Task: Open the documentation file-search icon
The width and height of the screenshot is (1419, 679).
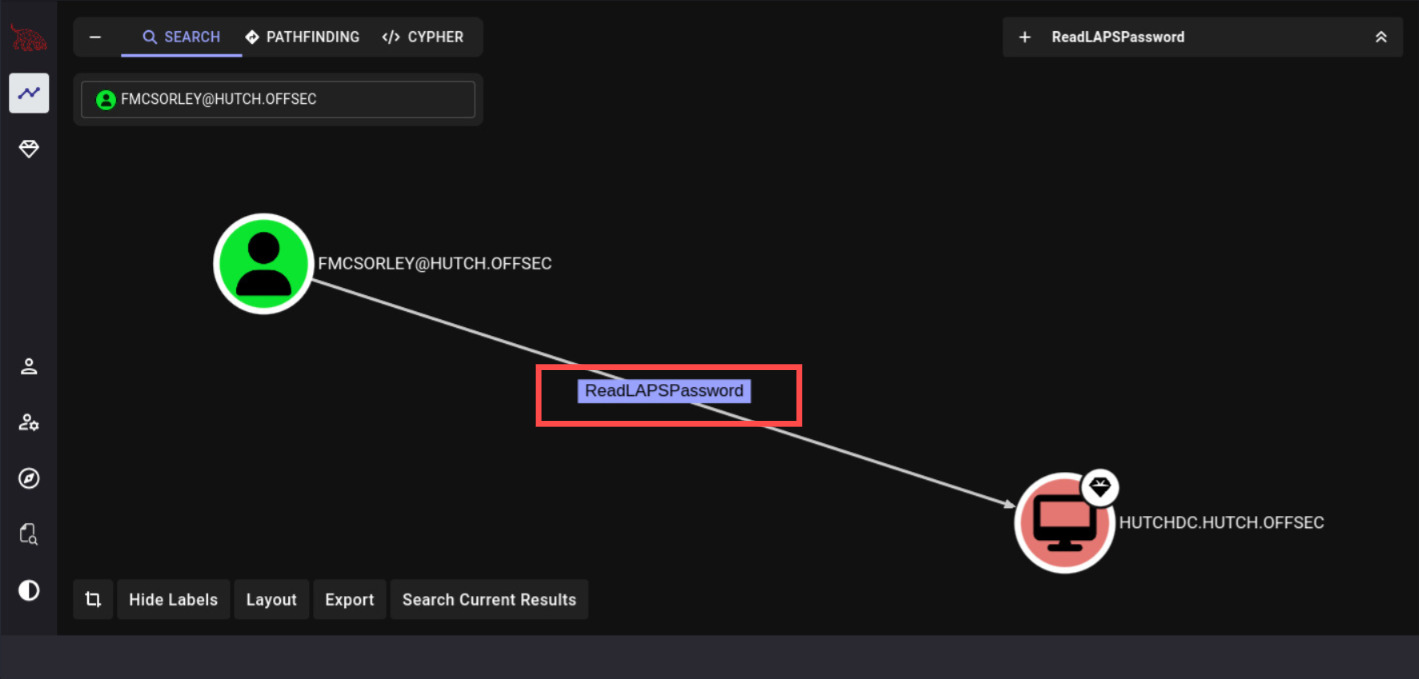Action: coord(29,534)
